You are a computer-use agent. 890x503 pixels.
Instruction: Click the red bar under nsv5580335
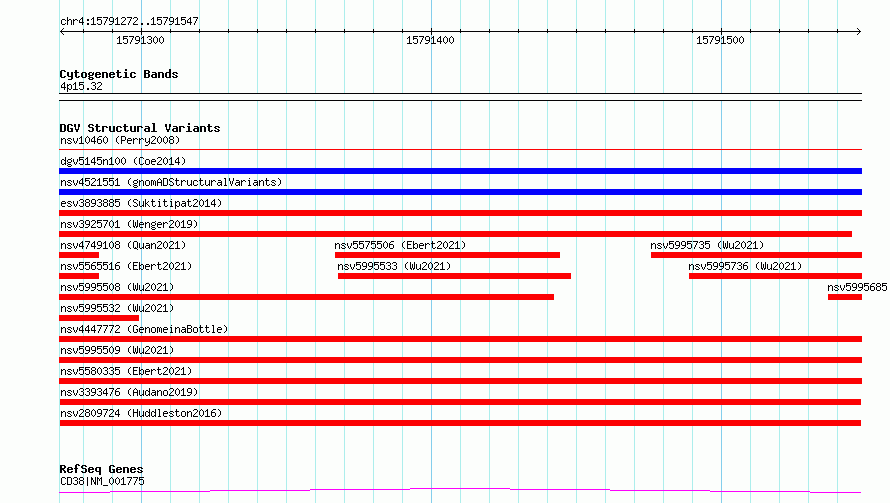460,381
